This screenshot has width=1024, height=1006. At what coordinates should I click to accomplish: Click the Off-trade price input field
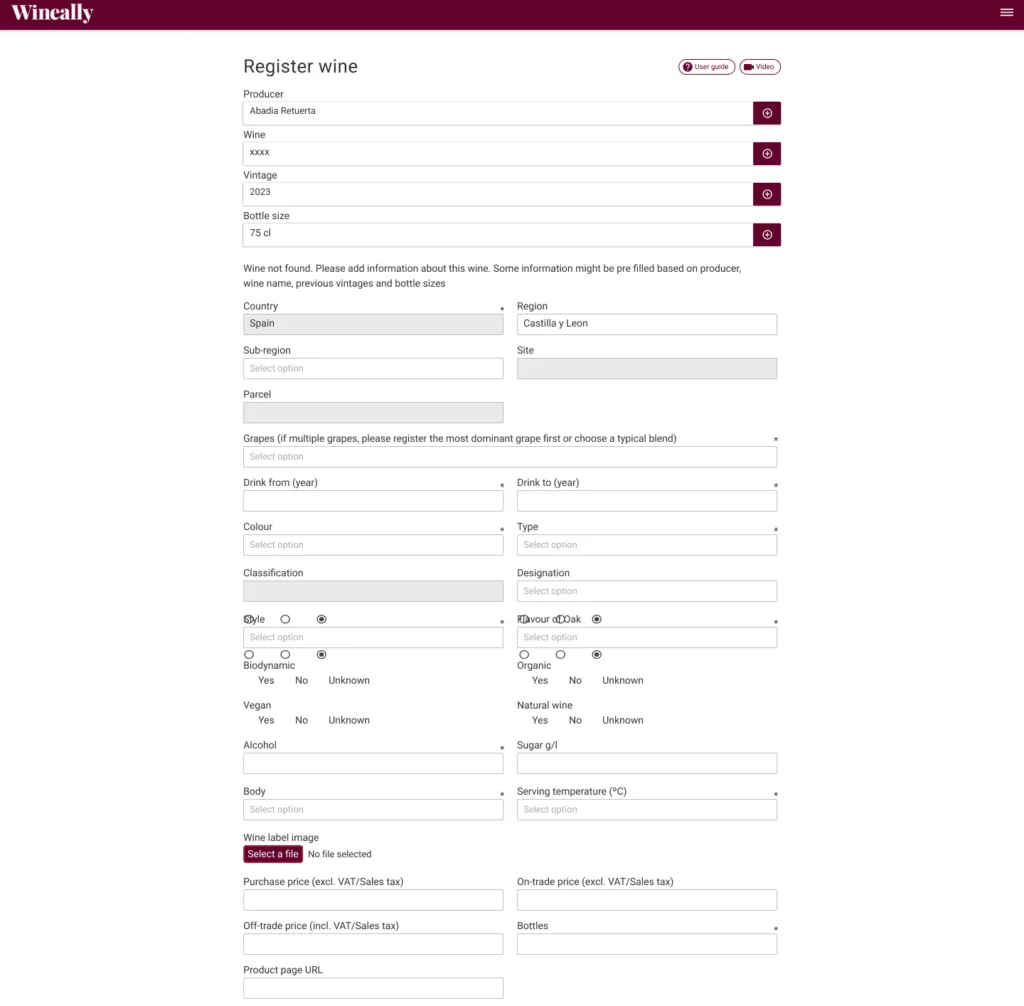coord(373,944)
